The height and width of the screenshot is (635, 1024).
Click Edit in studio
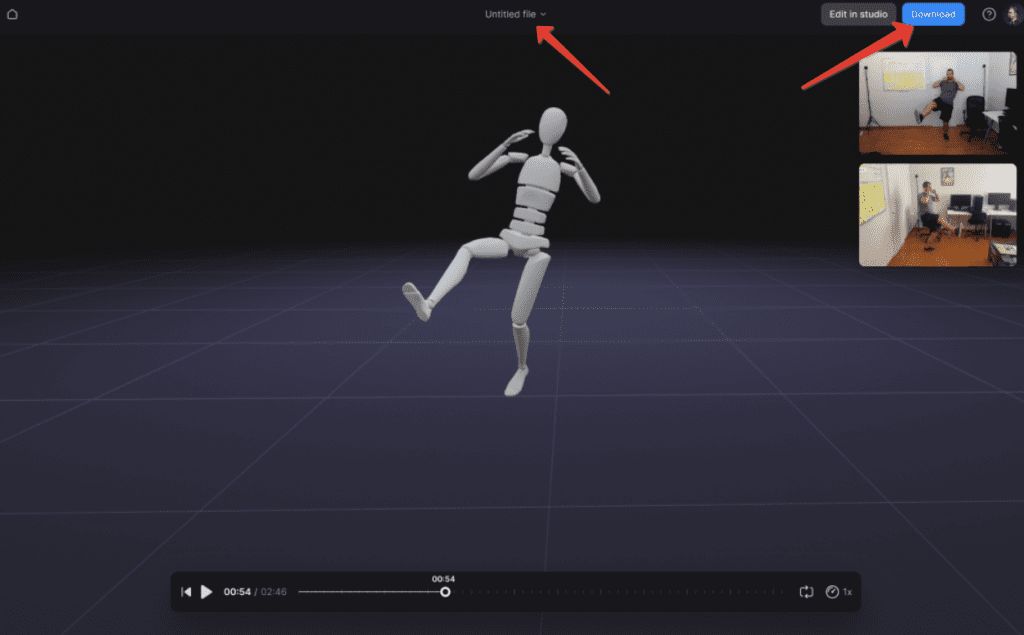(x=858, y=14)
